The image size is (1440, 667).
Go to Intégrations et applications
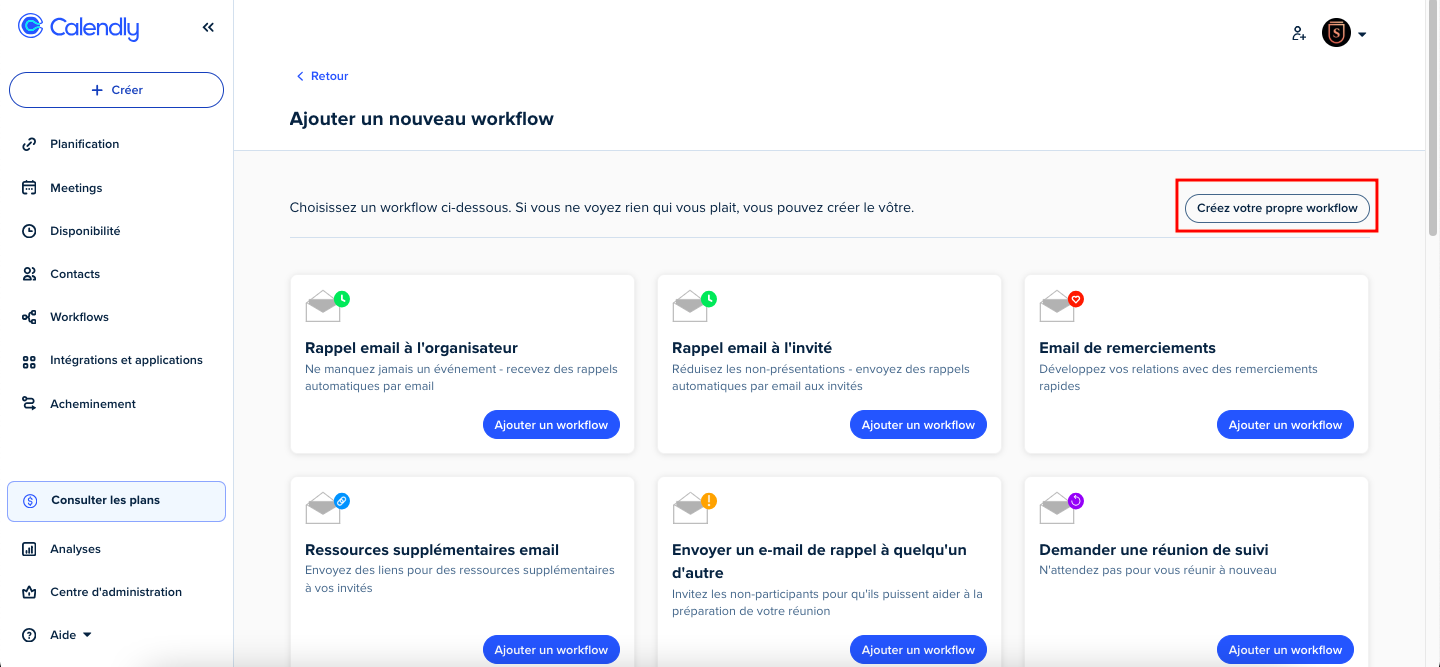(x=126, y=360)
